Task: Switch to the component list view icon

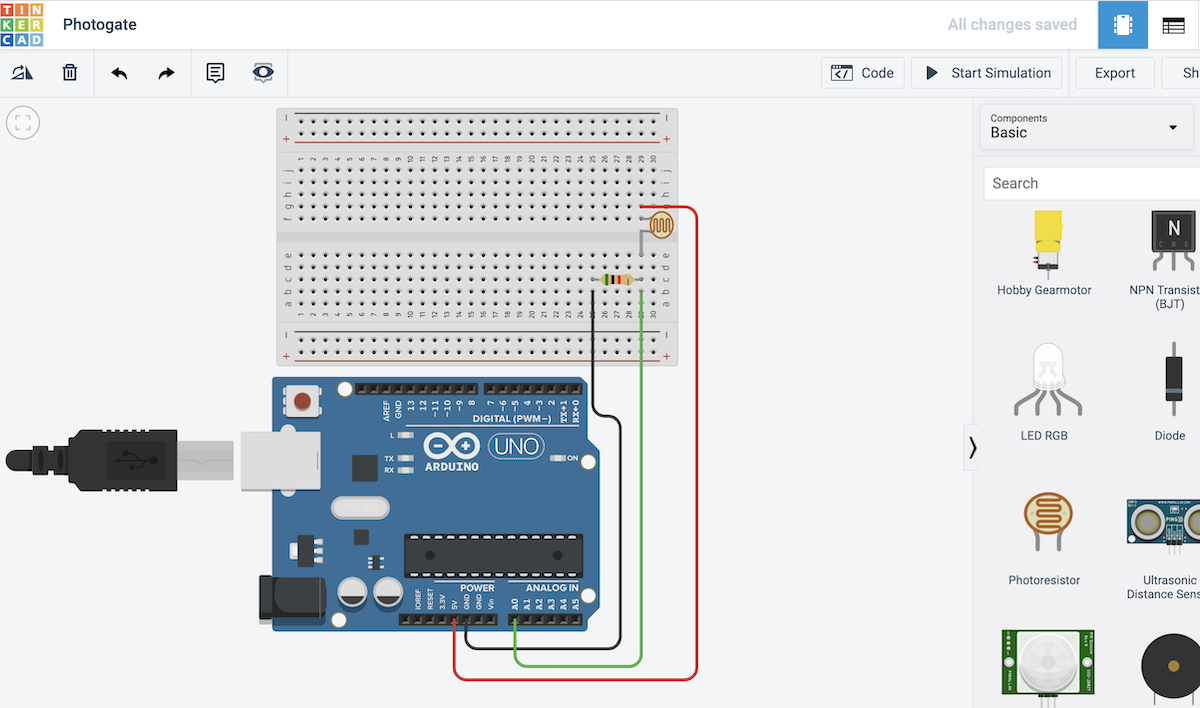Action: click(1171, 24)
